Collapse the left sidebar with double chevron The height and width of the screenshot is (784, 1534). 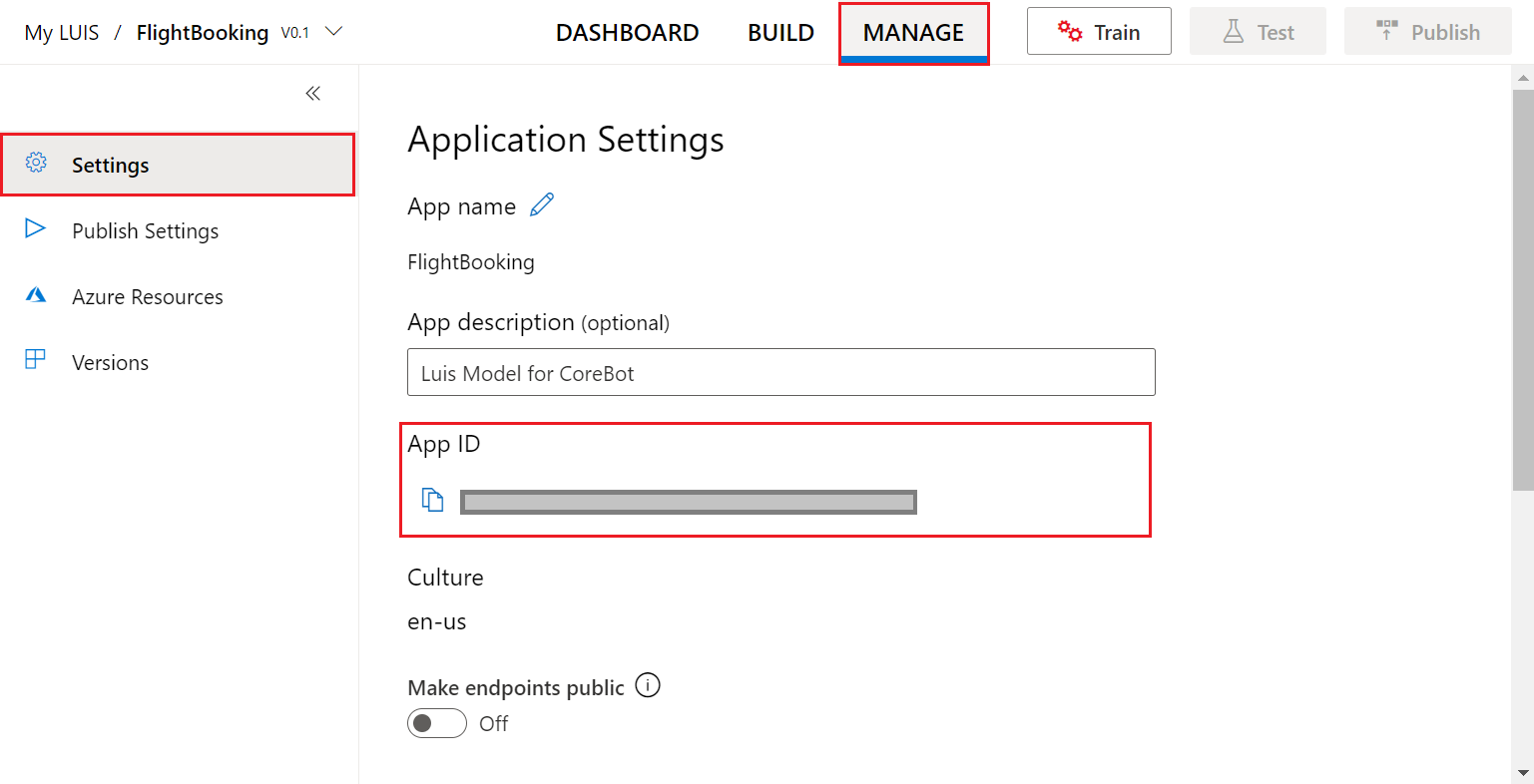[x=312, y=94]
